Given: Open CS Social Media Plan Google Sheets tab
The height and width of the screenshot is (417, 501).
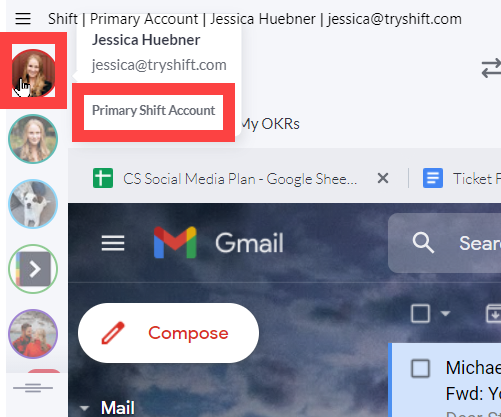Looking at the screenshot, I should [225, 179].
